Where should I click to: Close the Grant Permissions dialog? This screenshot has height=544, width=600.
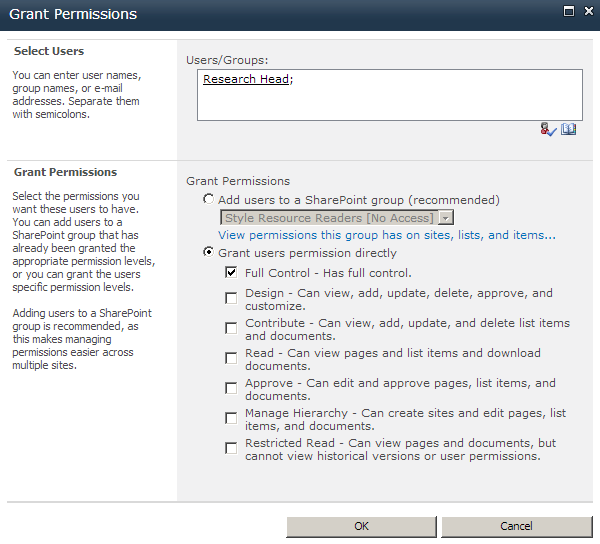pos(587,13)
